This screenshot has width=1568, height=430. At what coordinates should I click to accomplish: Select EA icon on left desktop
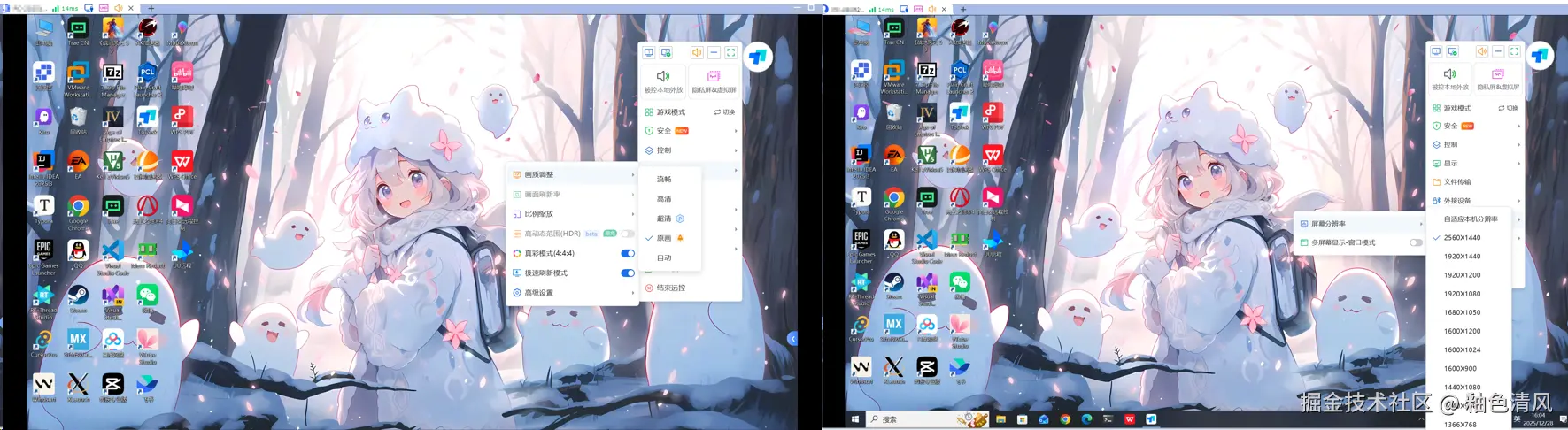[x=78, y=164]
